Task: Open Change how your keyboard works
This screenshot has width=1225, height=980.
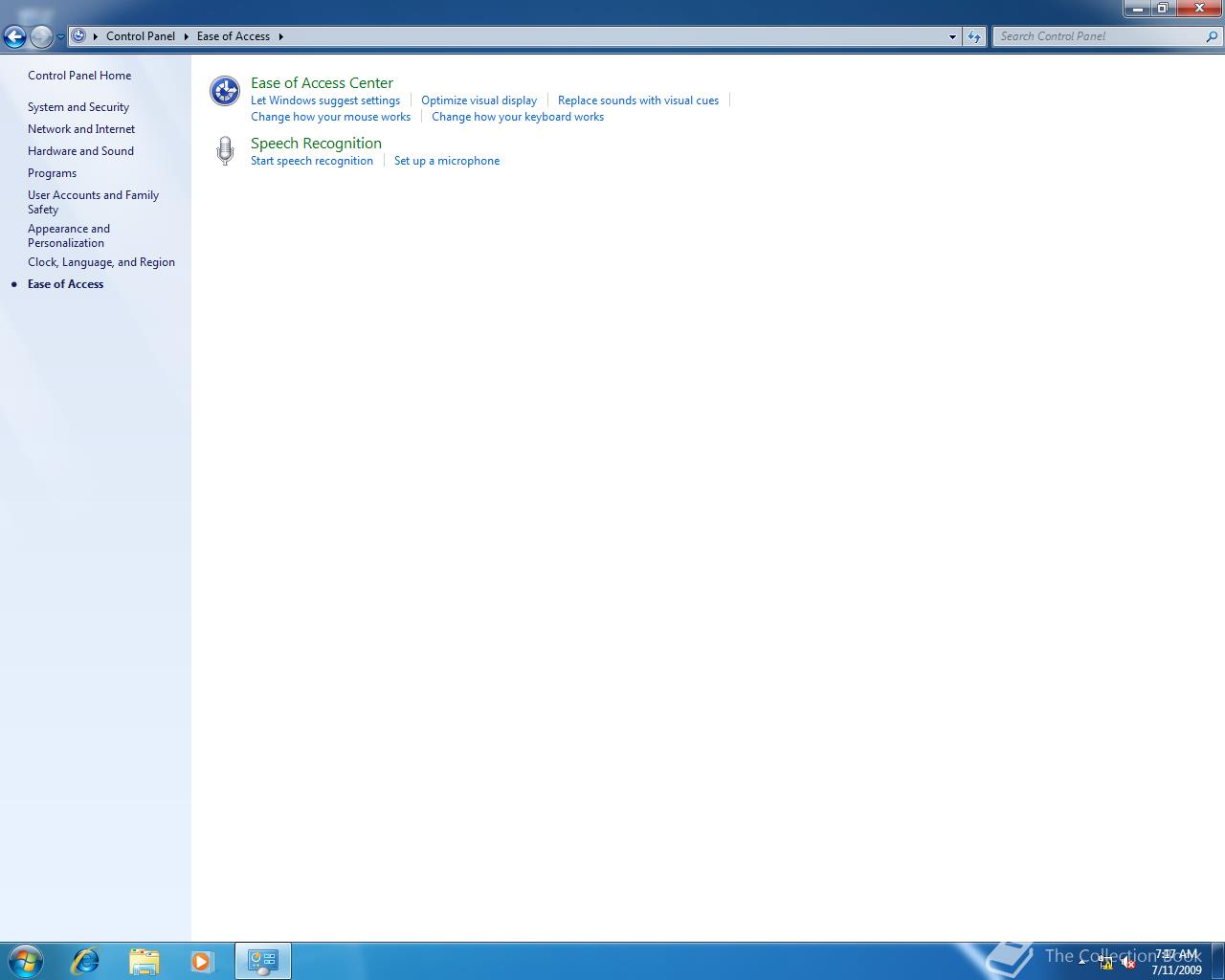Action: [x=518, y=116]
